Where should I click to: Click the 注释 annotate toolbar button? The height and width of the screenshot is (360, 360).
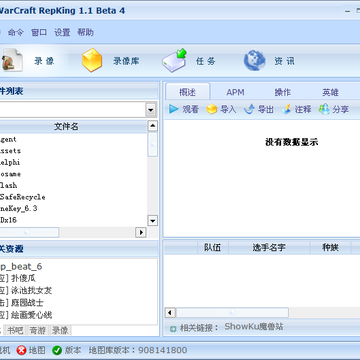pos(296,109)
